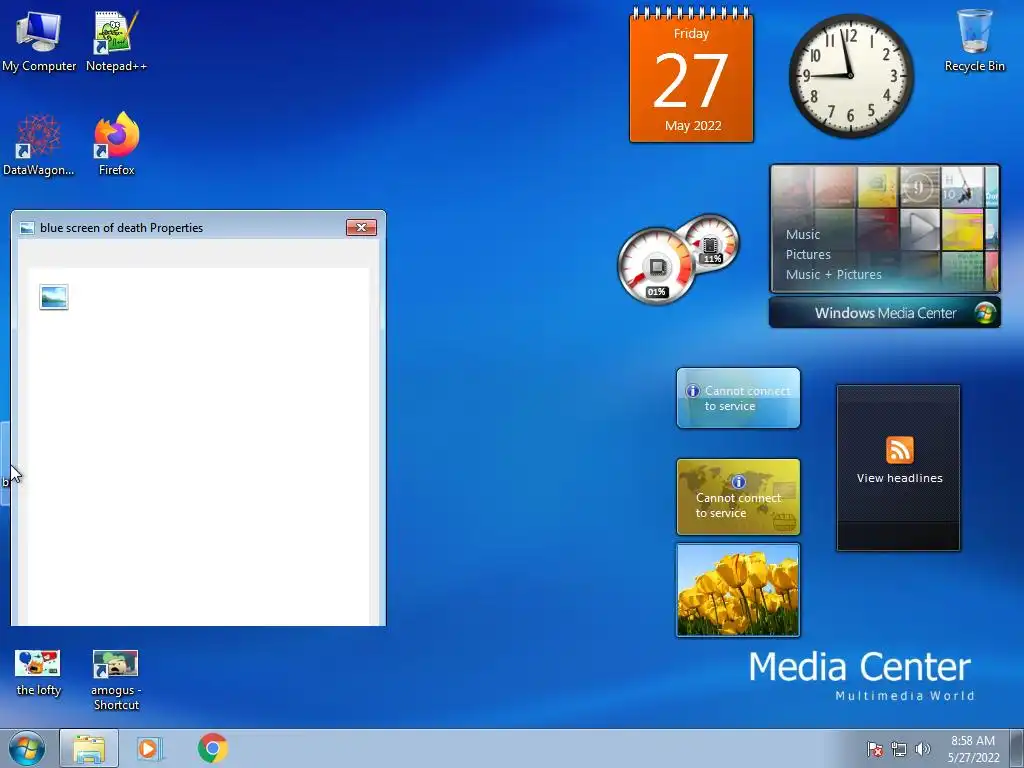Open the My Computer desktop icon

39,40
